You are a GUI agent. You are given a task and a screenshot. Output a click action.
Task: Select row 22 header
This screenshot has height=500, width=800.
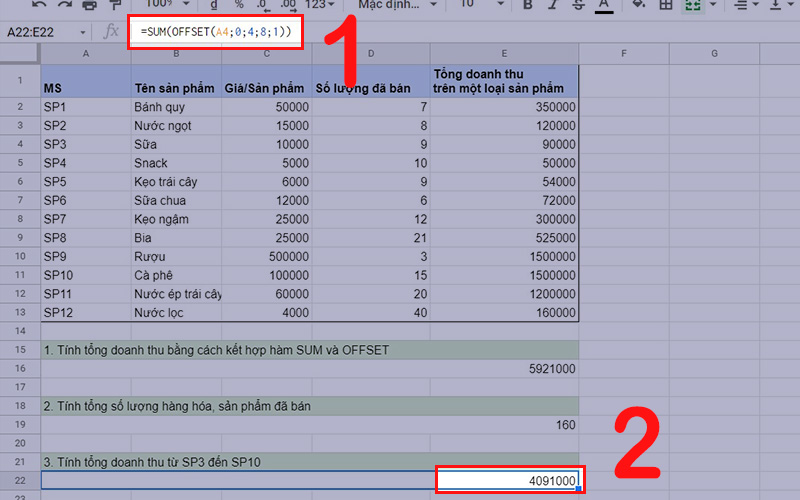pos(20,481)
